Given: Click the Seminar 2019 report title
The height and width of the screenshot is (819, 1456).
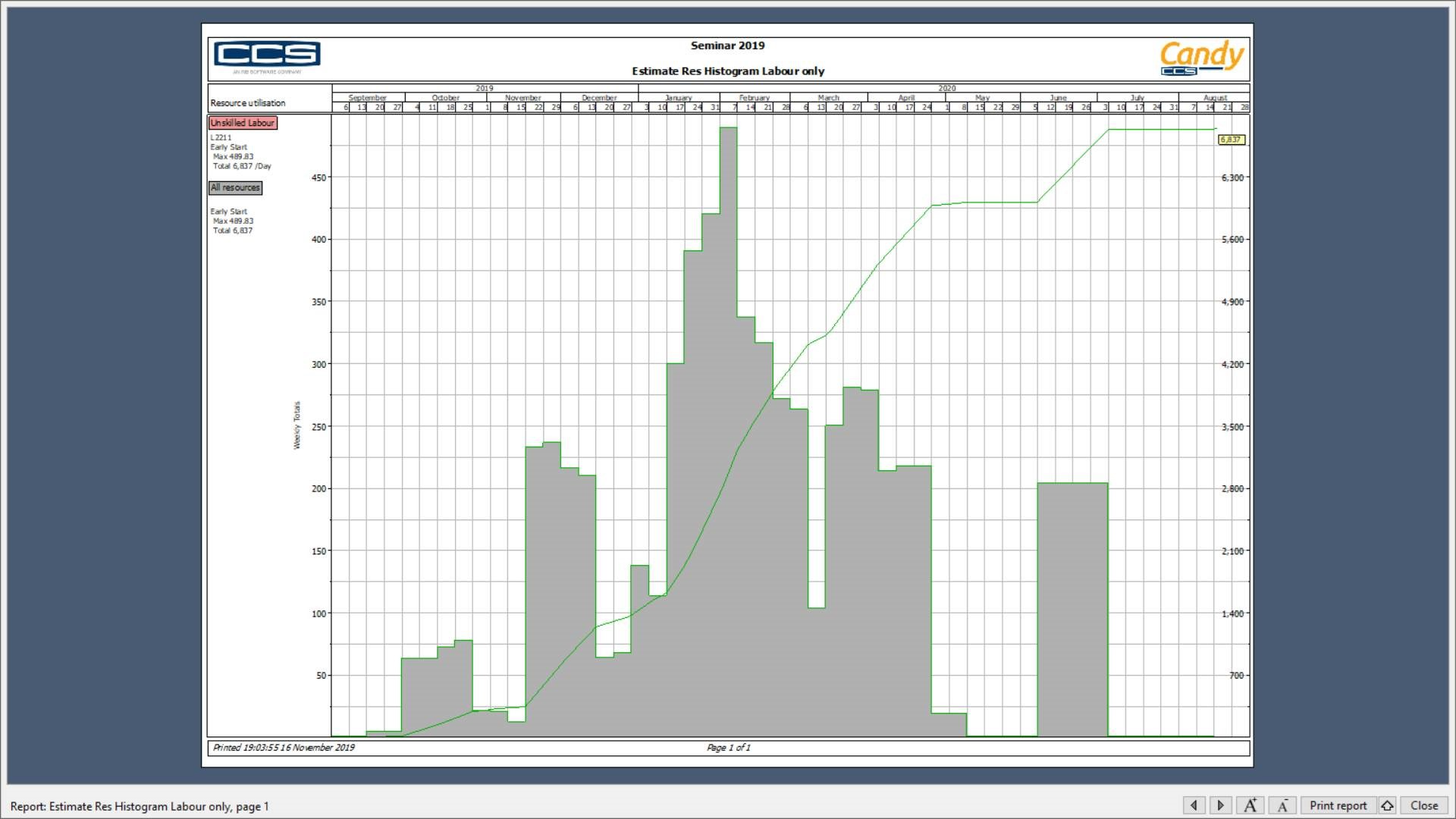Looking at the screenshot, I should click(x=727, y=45).
